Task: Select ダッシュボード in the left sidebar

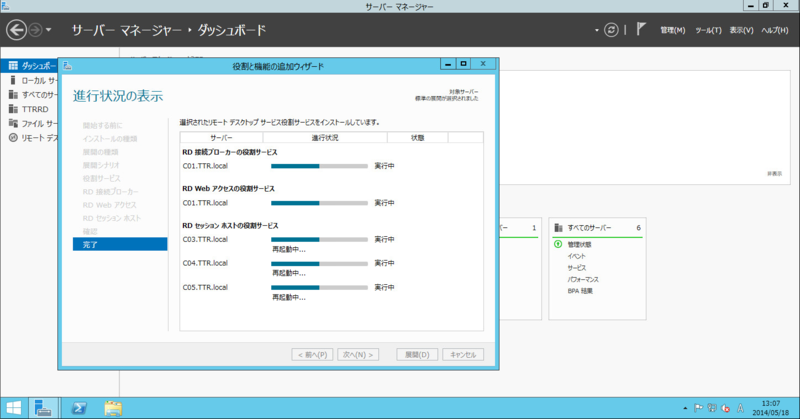Action: tap(29, 66)
